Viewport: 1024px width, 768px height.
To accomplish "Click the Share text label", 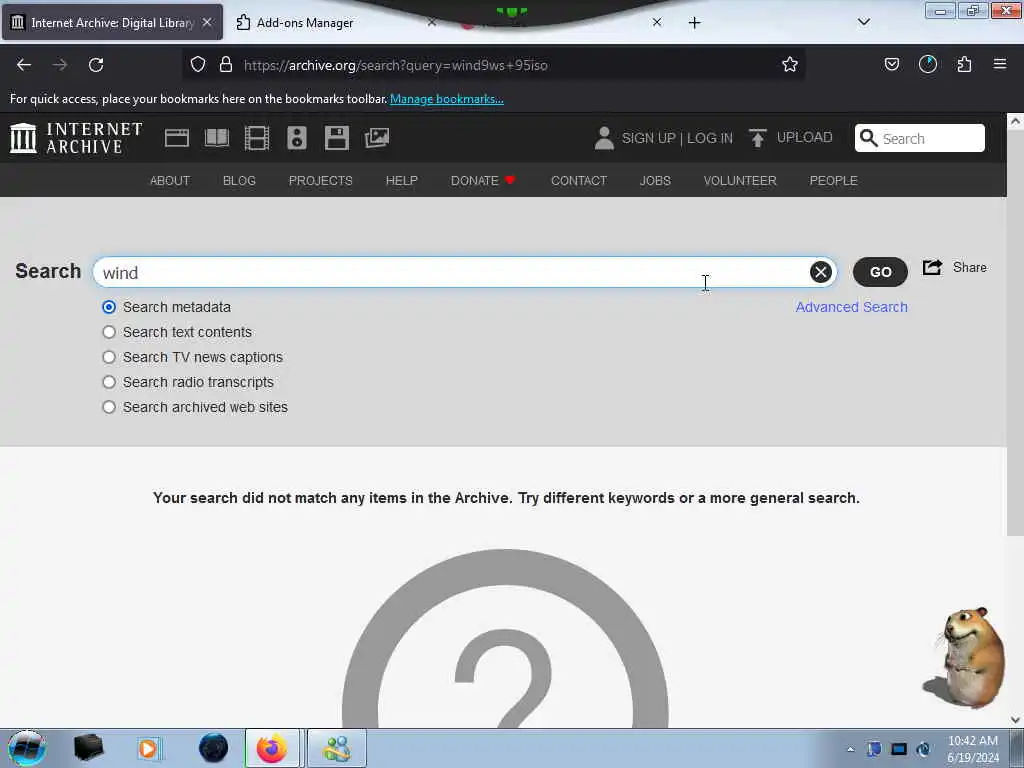I will point(970,267).
